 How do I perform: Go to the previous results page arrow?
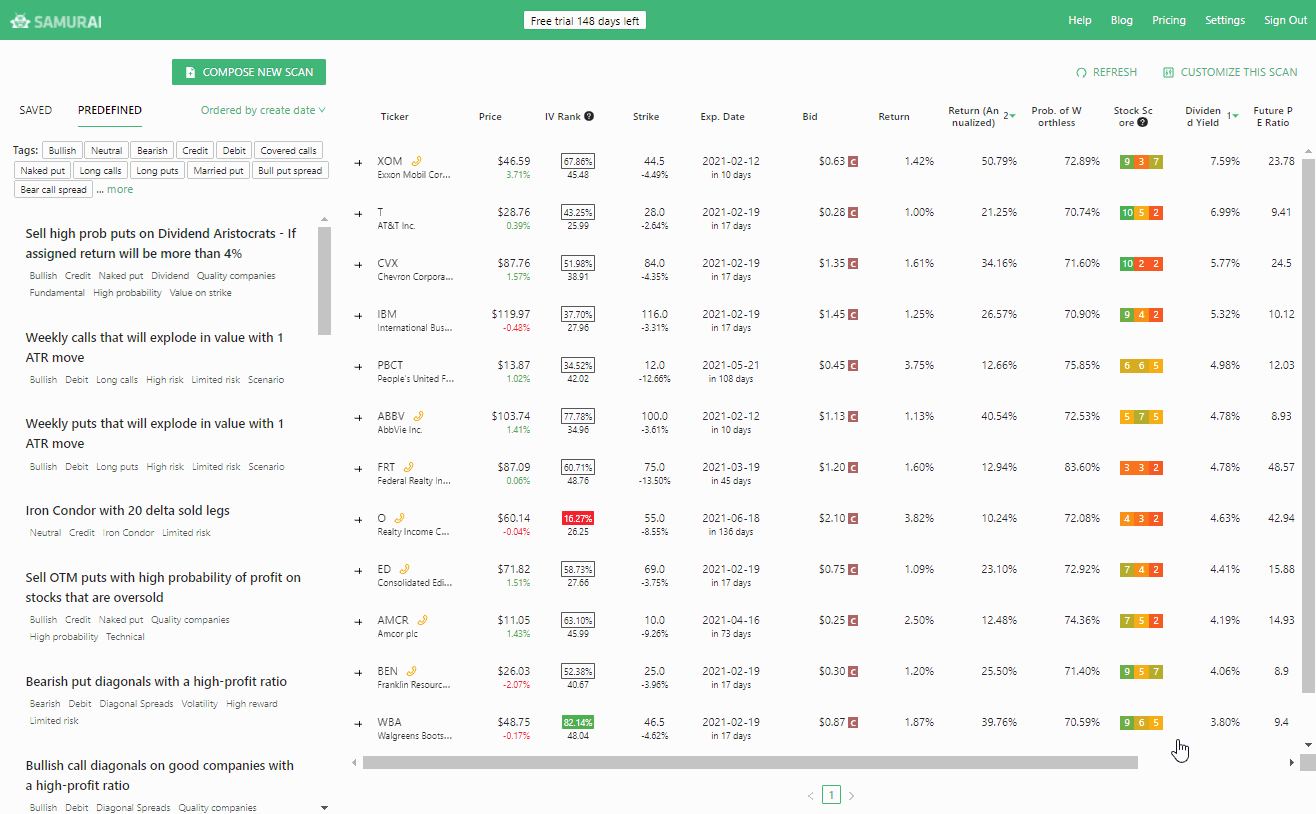[x=811, y=796]
